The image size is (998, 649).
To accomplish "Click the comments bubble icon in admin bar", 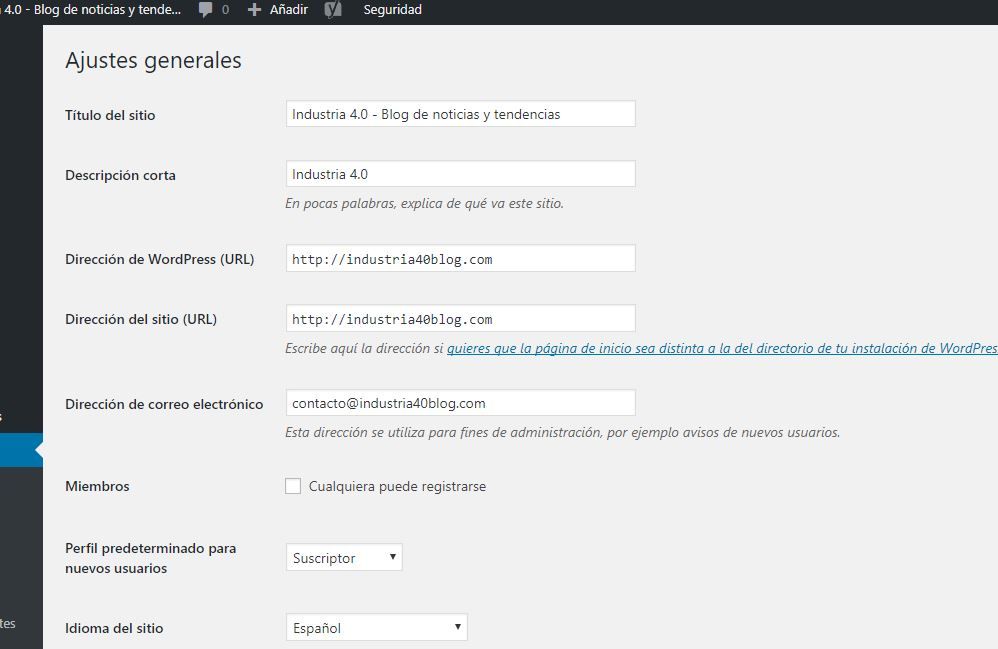I will click(x=206, y=10).
